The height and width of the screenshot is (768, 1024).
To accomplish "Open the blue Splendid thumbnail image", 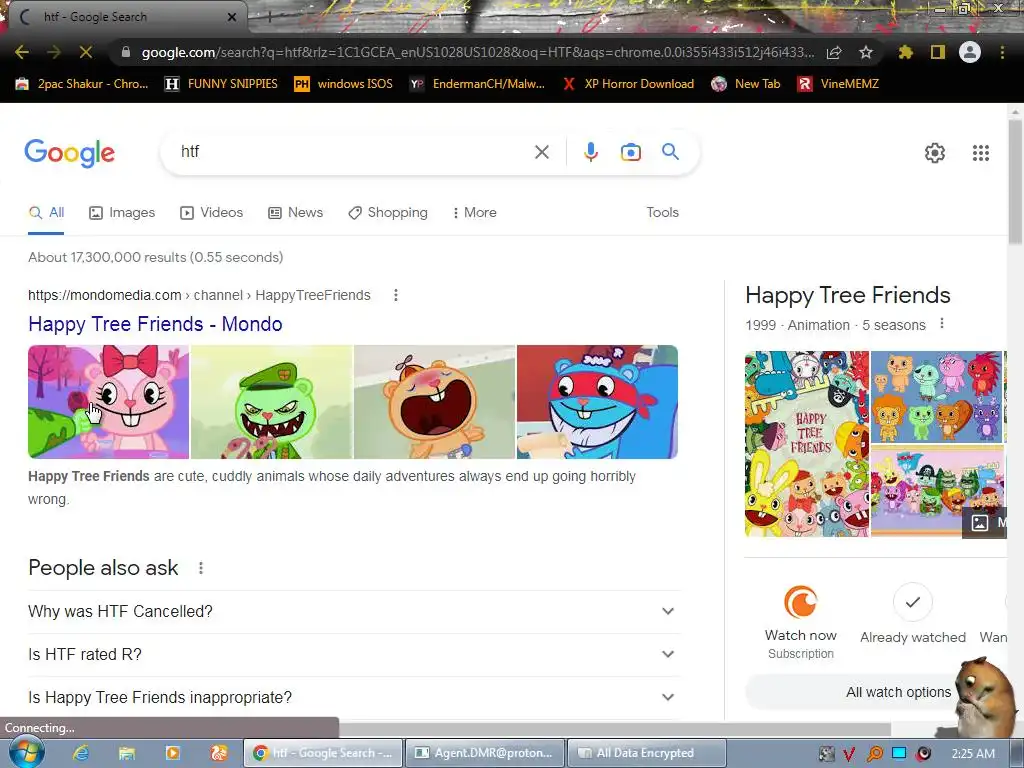I will [x=597, y=402].
